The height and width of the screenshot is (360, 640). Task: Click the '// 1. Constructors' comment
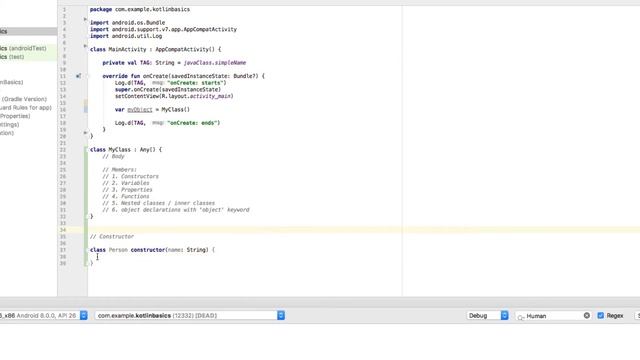(130, 176)
